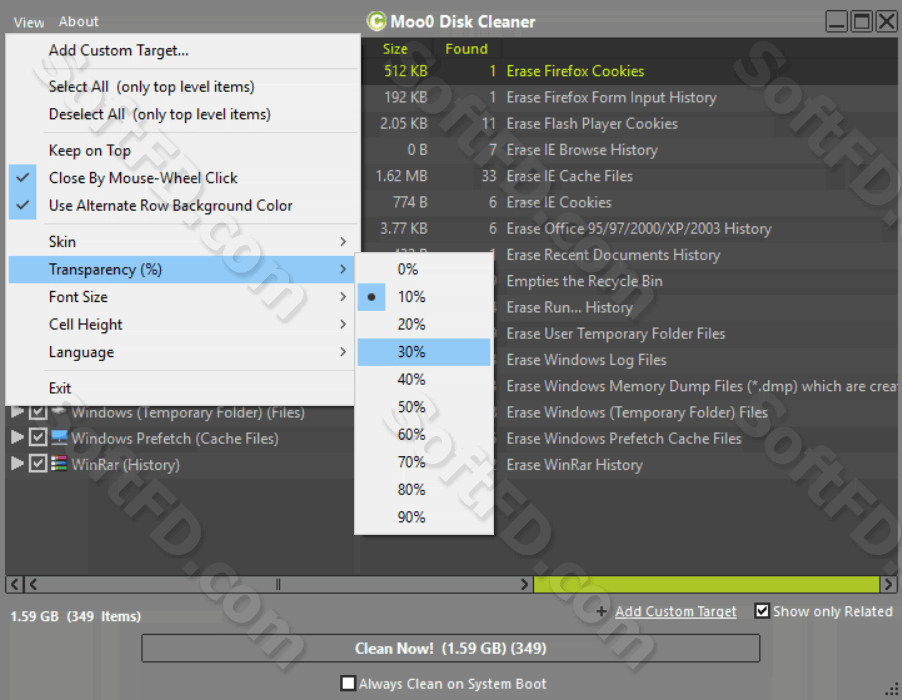Select 10% transparency radio option
This screenshot has width=902, height=700.
[x=424, y=297]
